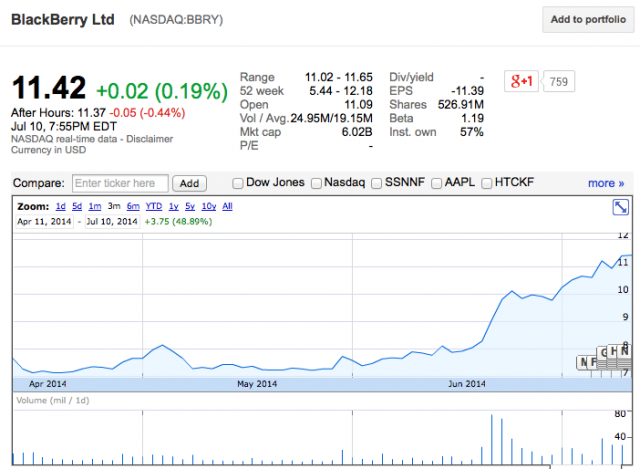
Task: Click the +0.02 (0.19%) price change
Action: pos(162,91)
